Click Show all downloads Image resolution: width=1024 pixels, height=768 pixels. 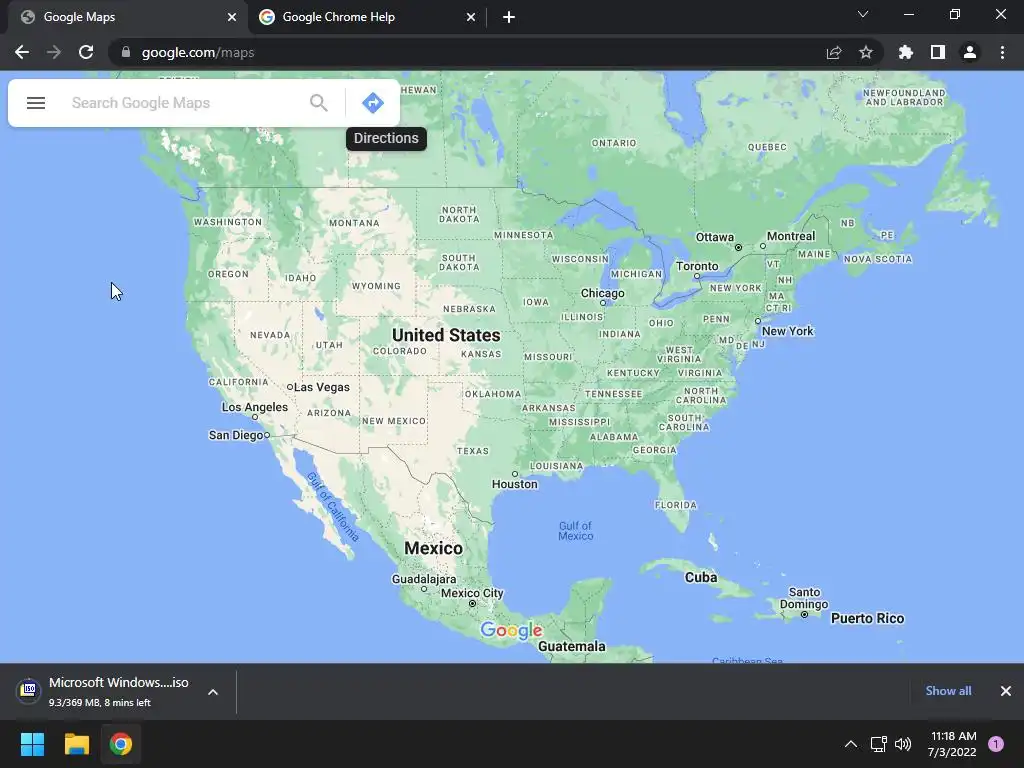tap(948, 691)
